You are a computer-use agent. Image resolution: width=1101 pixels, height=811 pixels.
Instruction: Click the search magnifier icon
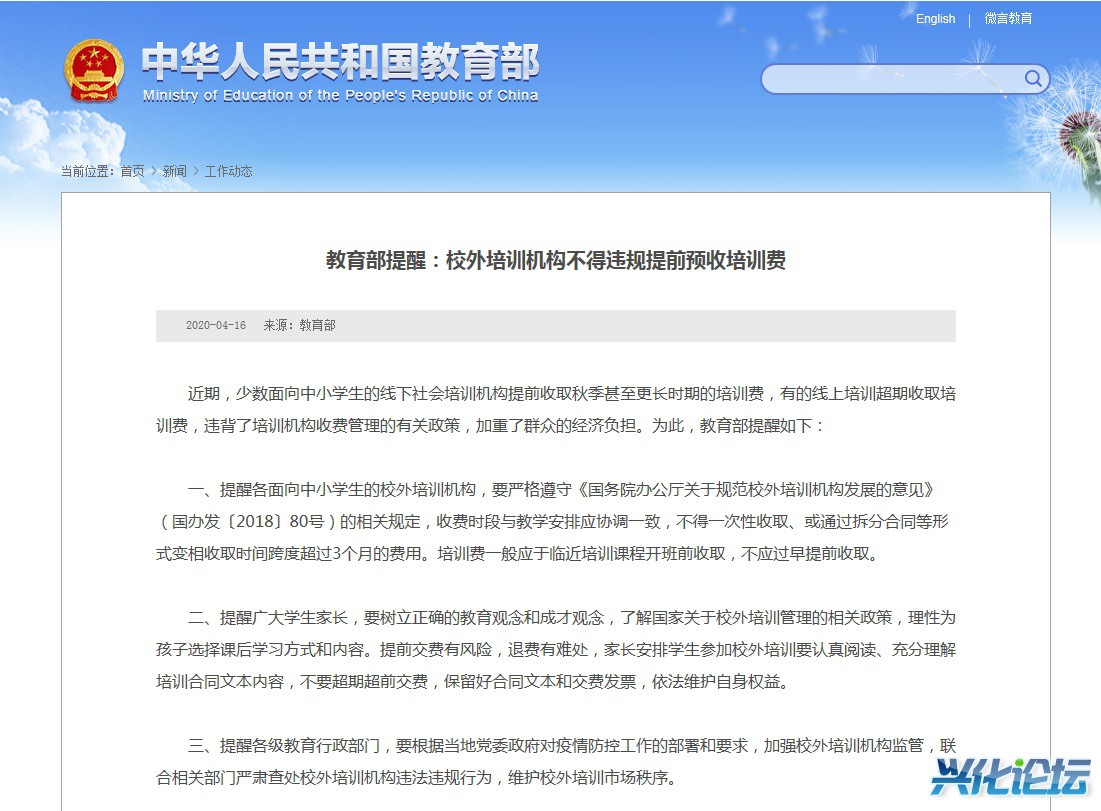[x=1032, y=78]
